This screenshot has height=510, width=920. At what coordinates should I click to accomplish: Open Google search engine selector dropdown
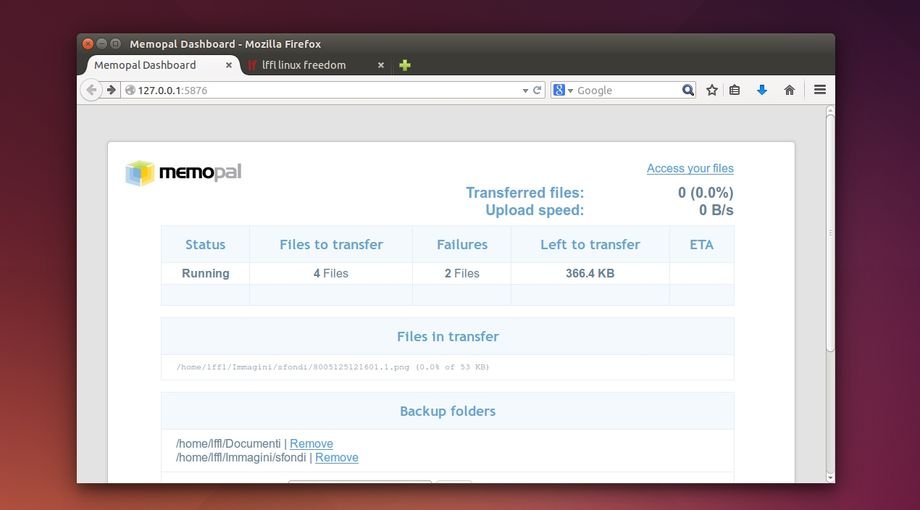(x=563, y=90)
